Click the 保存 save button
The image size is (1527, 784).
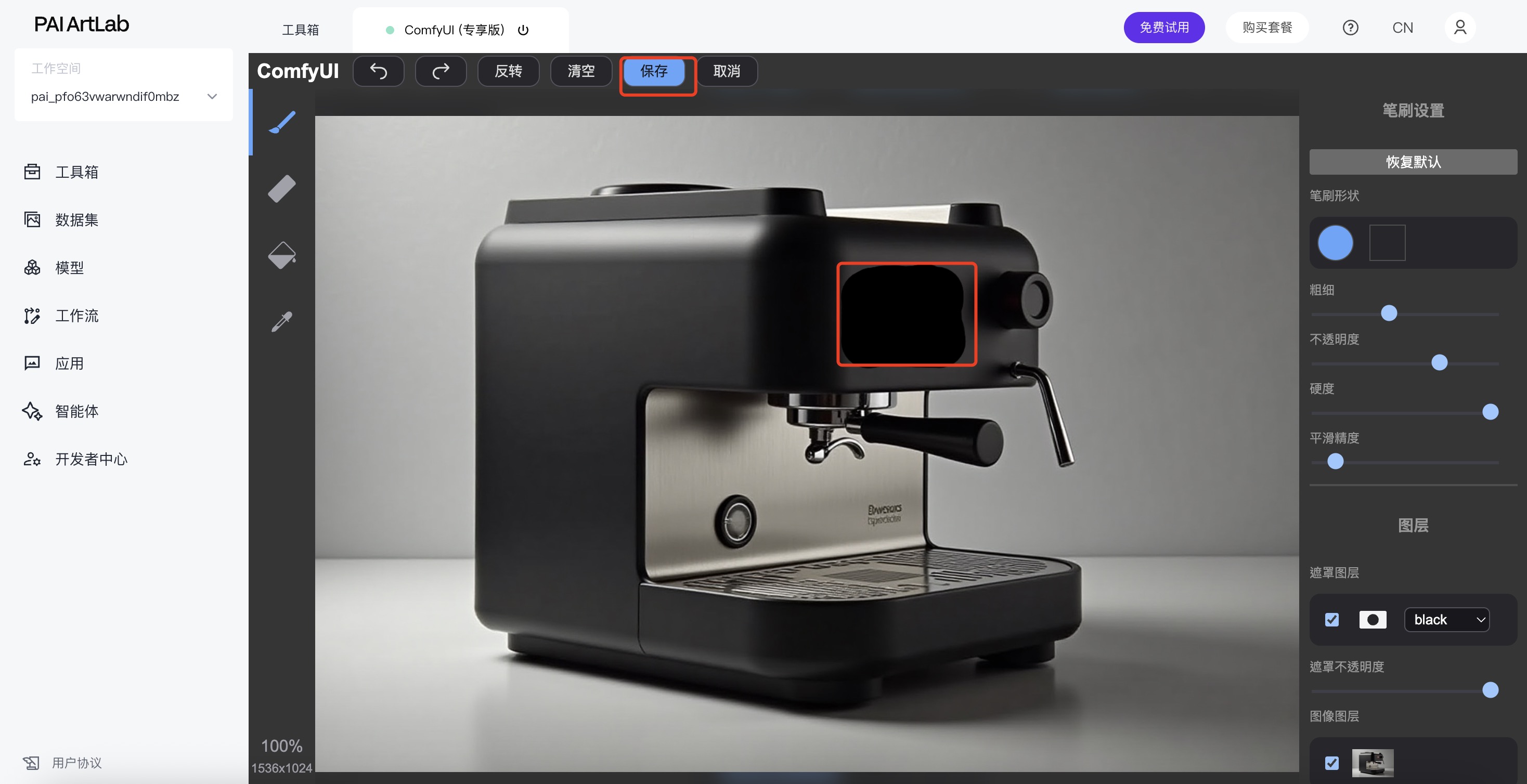(654, 71)
